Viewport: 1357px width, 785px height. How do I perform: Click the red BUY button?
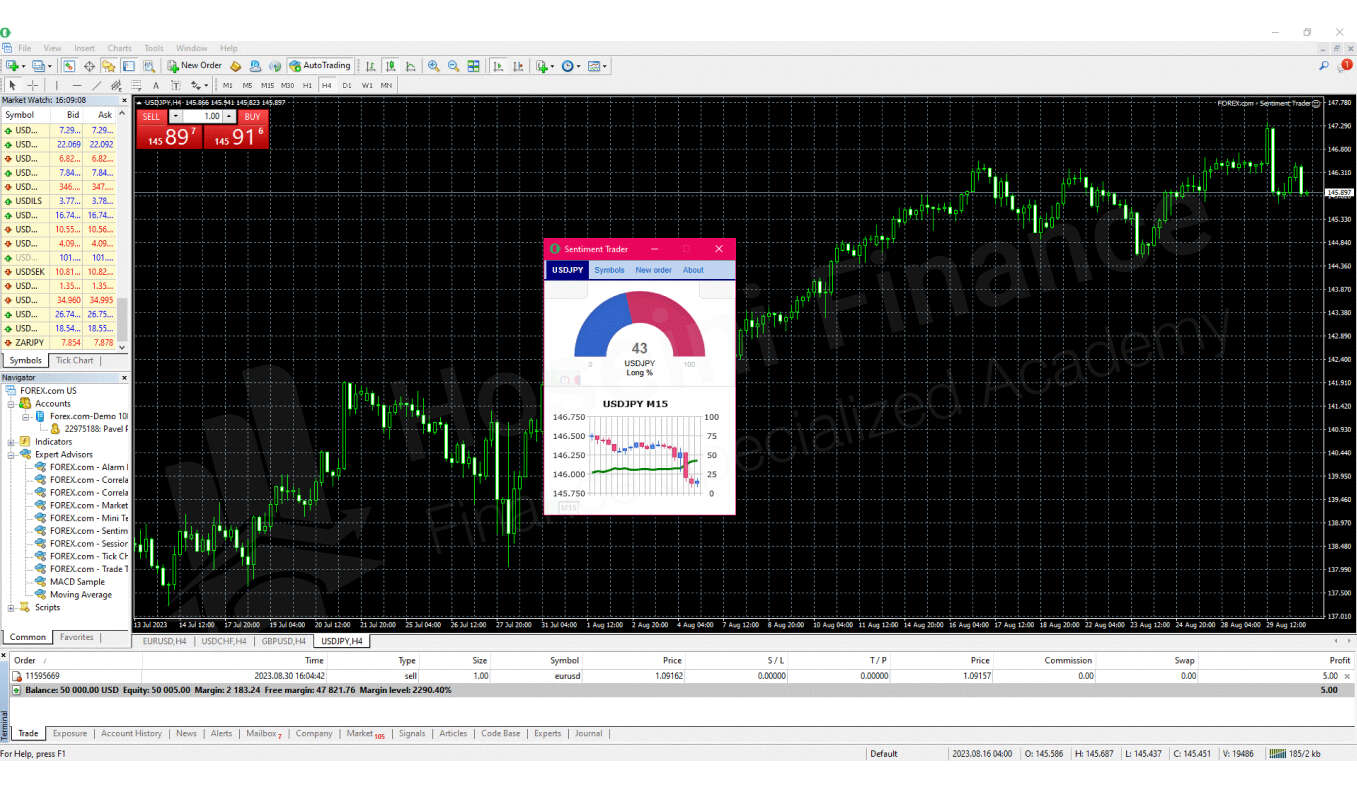pos(252,116)
